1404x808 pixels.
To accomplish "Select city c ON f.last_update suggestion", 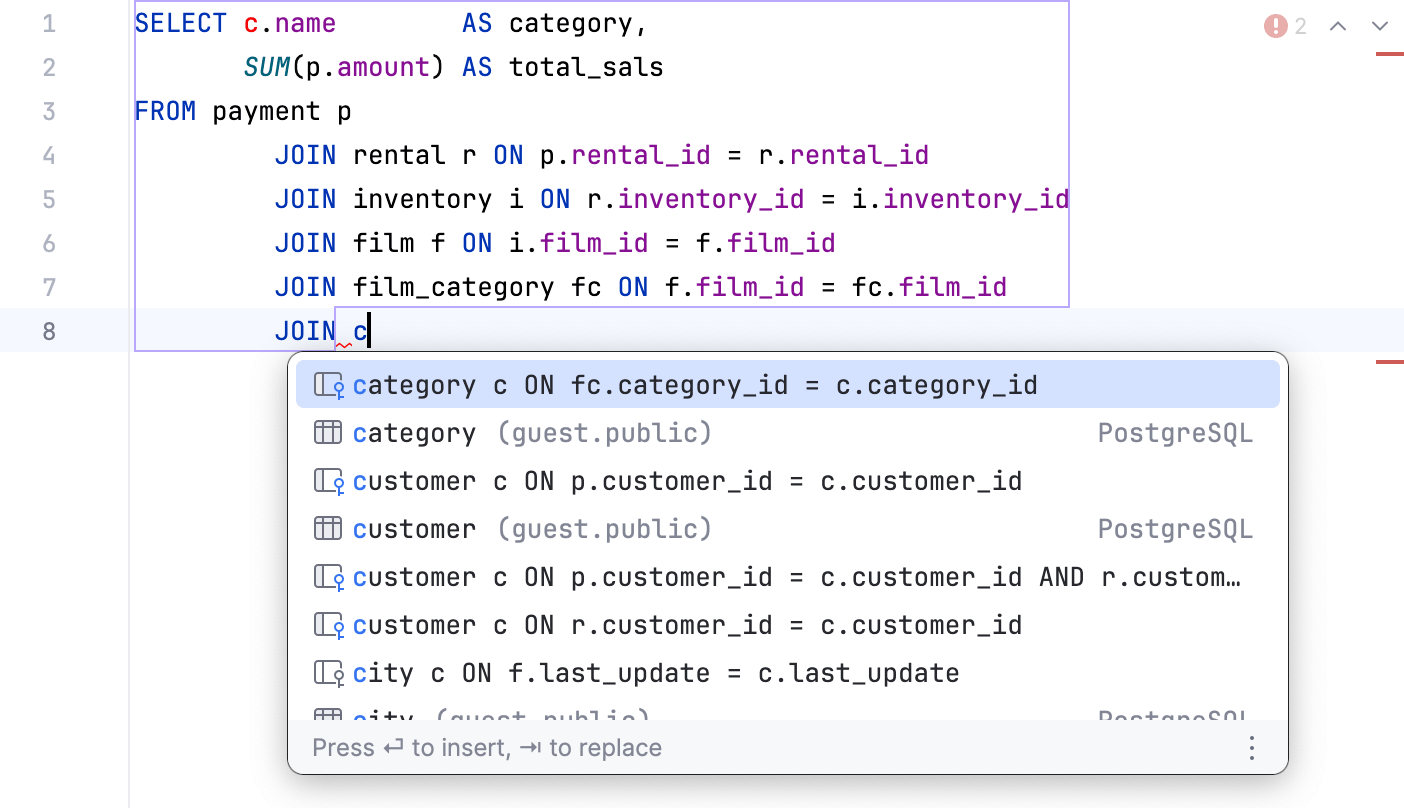I will point(655,674).
